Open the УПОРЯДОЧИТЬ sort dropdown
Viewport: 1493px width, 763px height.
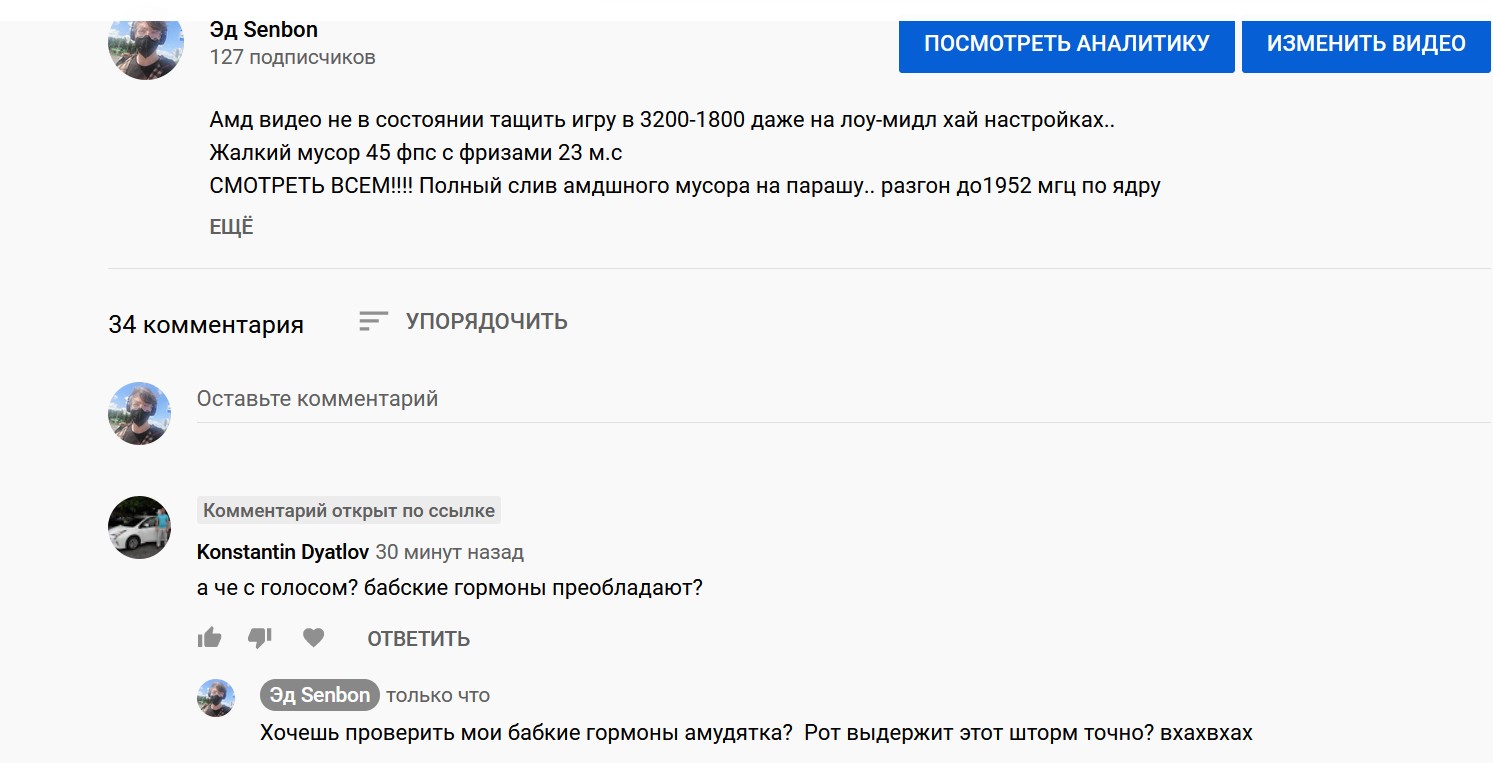pos(486,321)
